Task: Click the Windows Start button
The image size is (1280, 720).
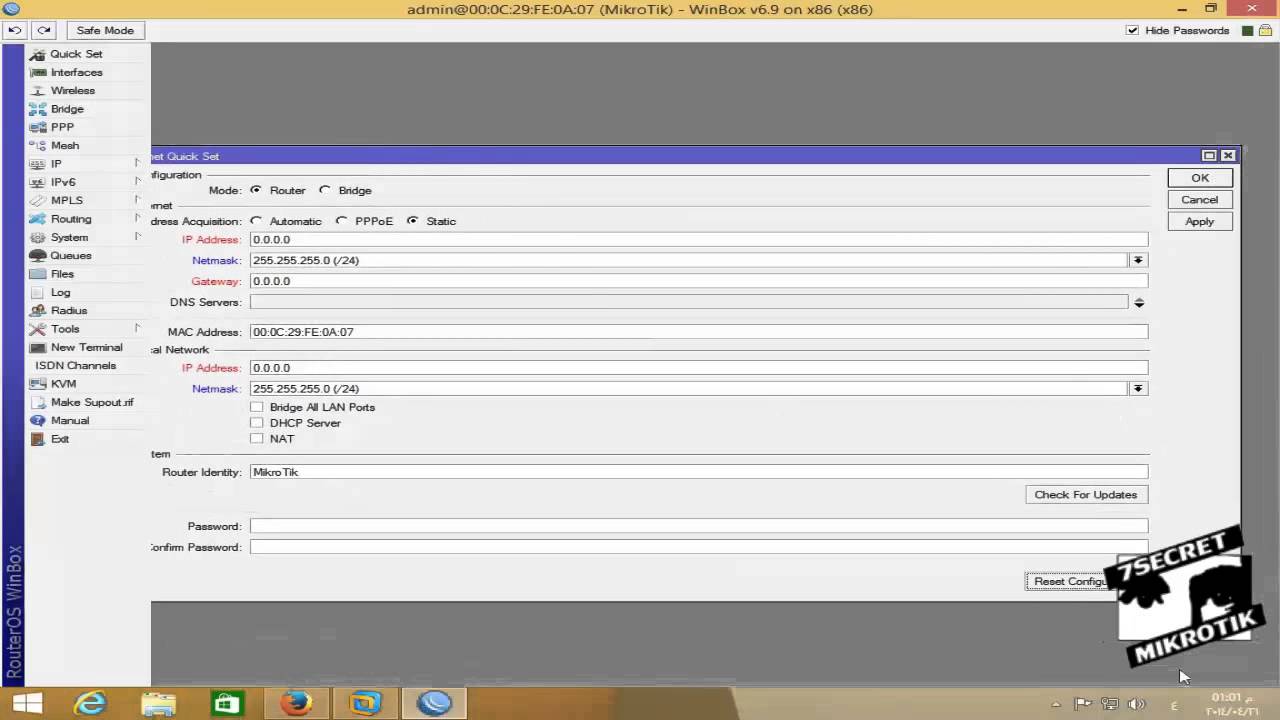Action: coord(27,704)
